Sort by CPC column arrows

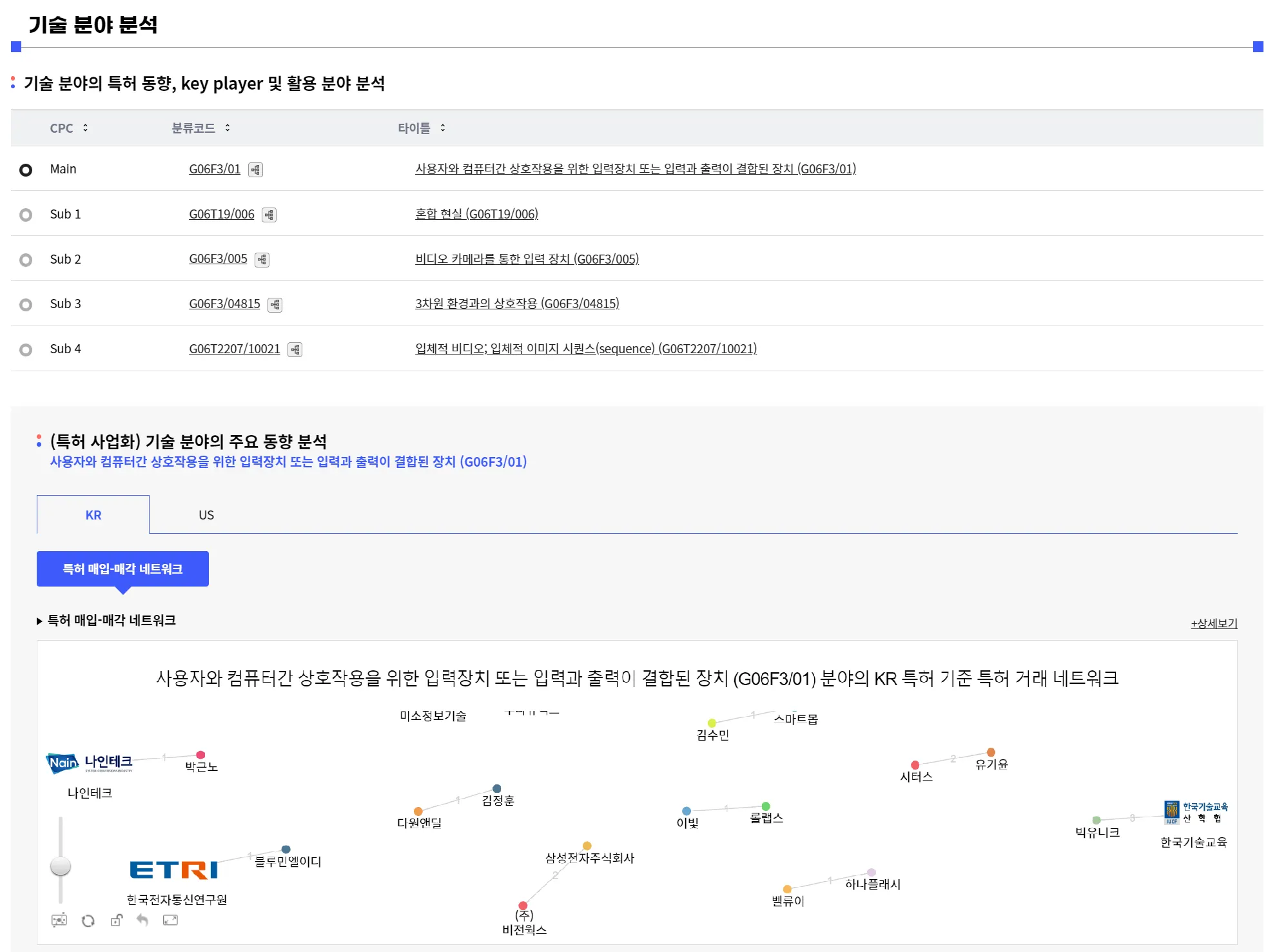point(85,128)
